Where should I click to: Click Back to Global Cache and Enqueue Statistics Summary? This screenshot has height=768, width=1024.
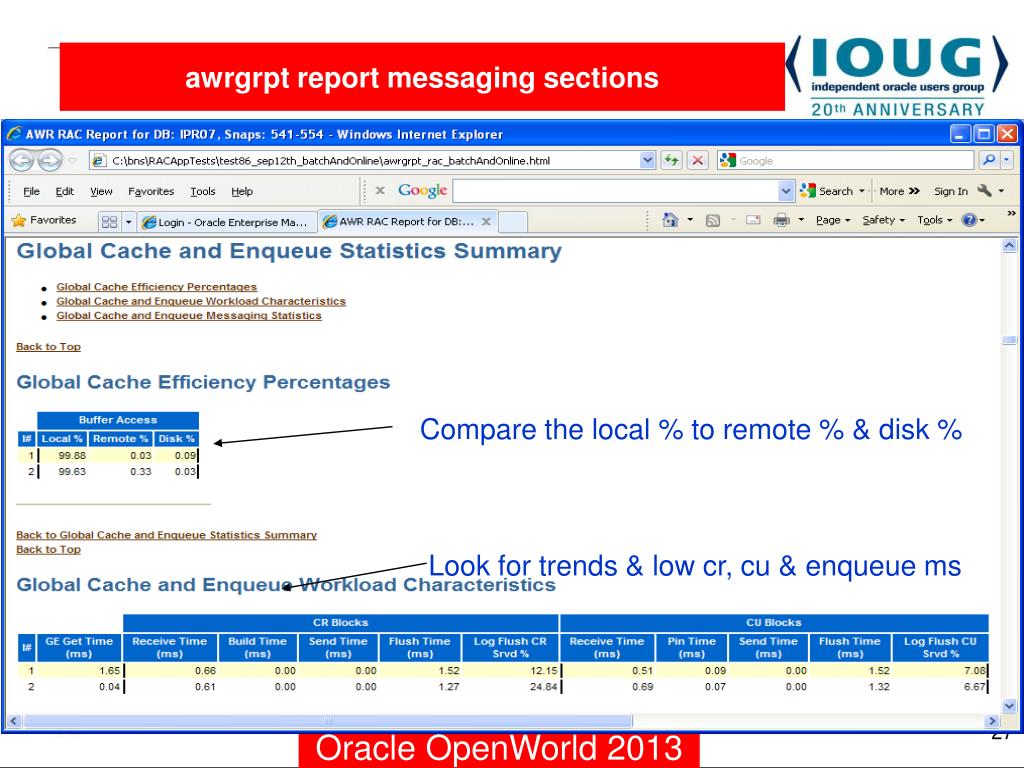pos(167,535)
